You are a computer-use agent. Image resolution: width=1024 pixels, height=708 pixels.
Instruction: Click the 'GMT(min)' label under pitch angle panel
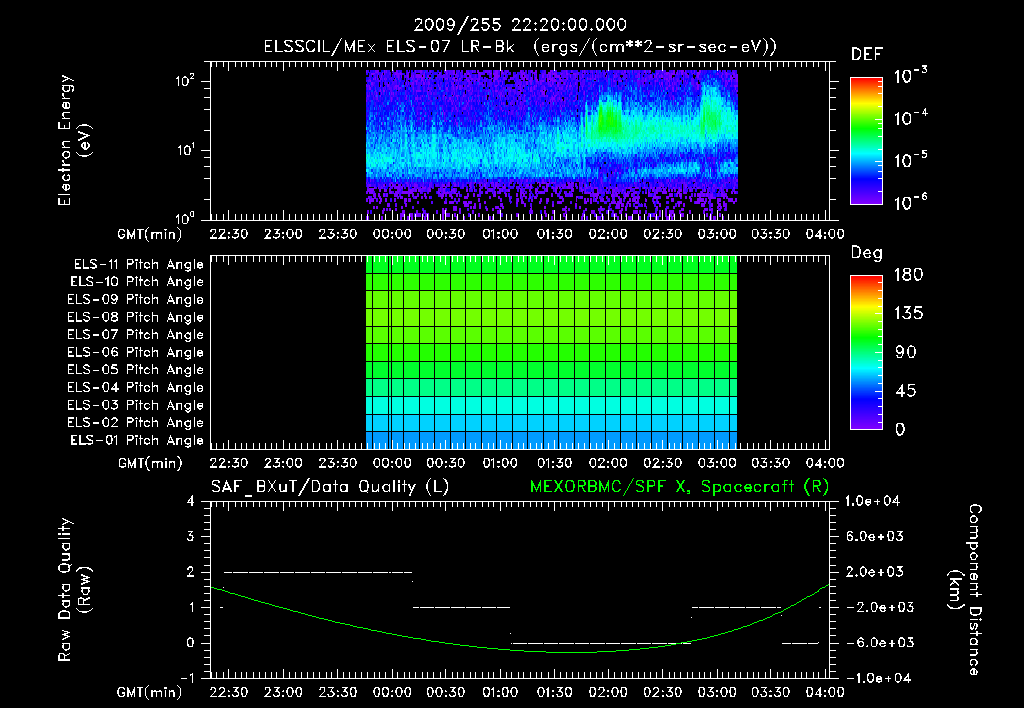(150, 463)
